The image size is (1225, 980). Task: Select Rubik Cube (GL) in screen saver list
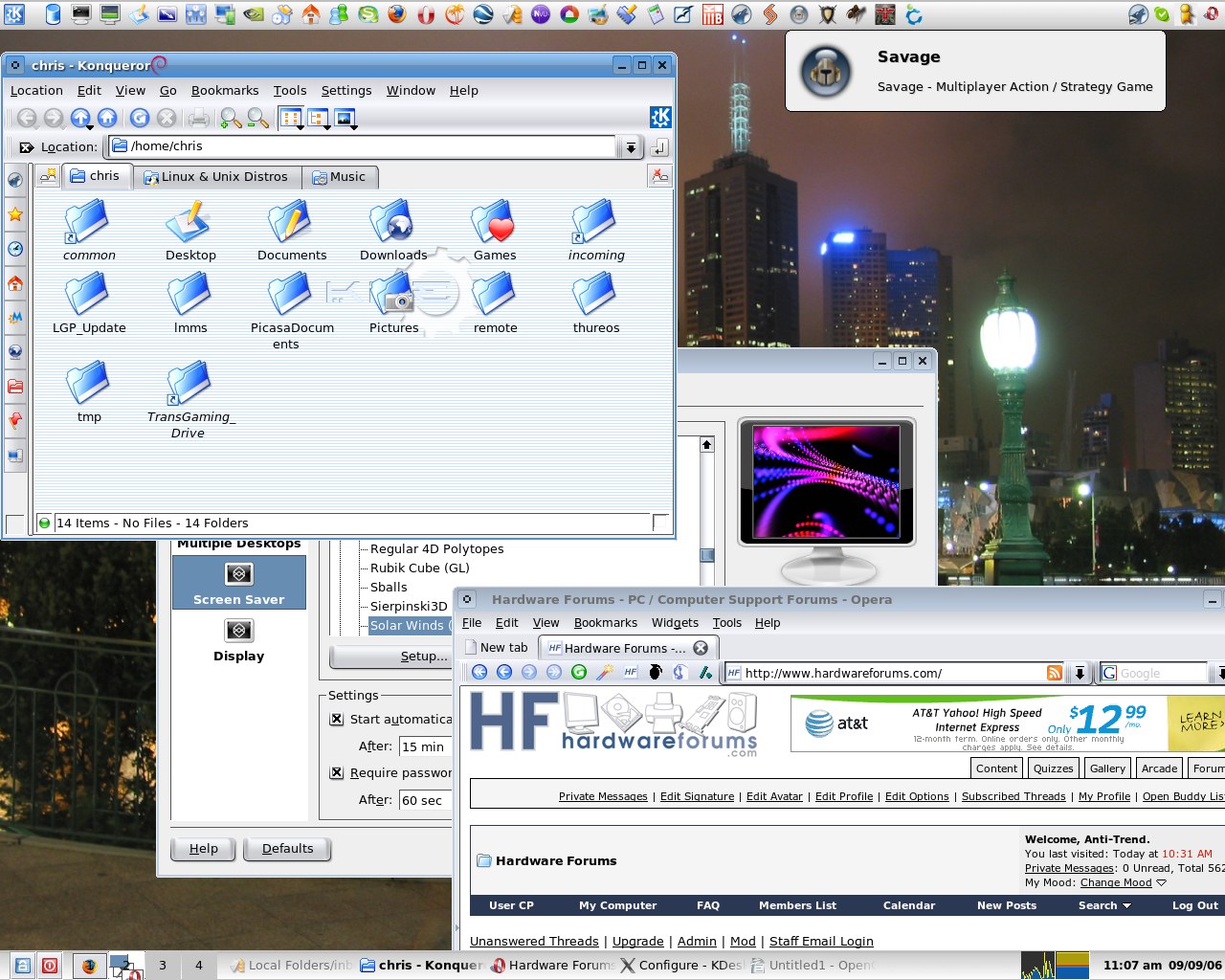[x=420, y=568]
